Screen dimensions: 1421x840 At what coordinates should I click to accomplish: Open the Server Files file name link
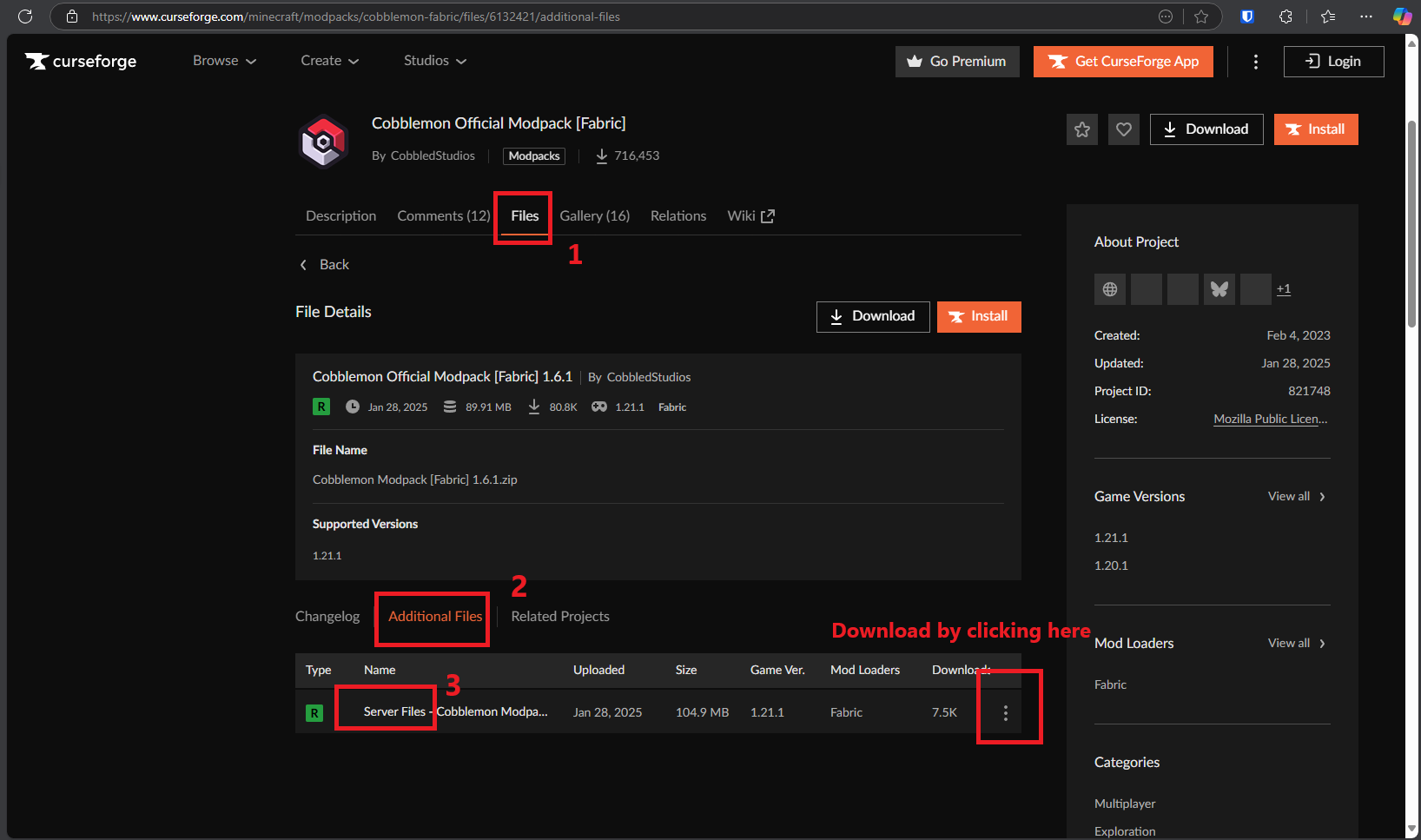(455, 712)
